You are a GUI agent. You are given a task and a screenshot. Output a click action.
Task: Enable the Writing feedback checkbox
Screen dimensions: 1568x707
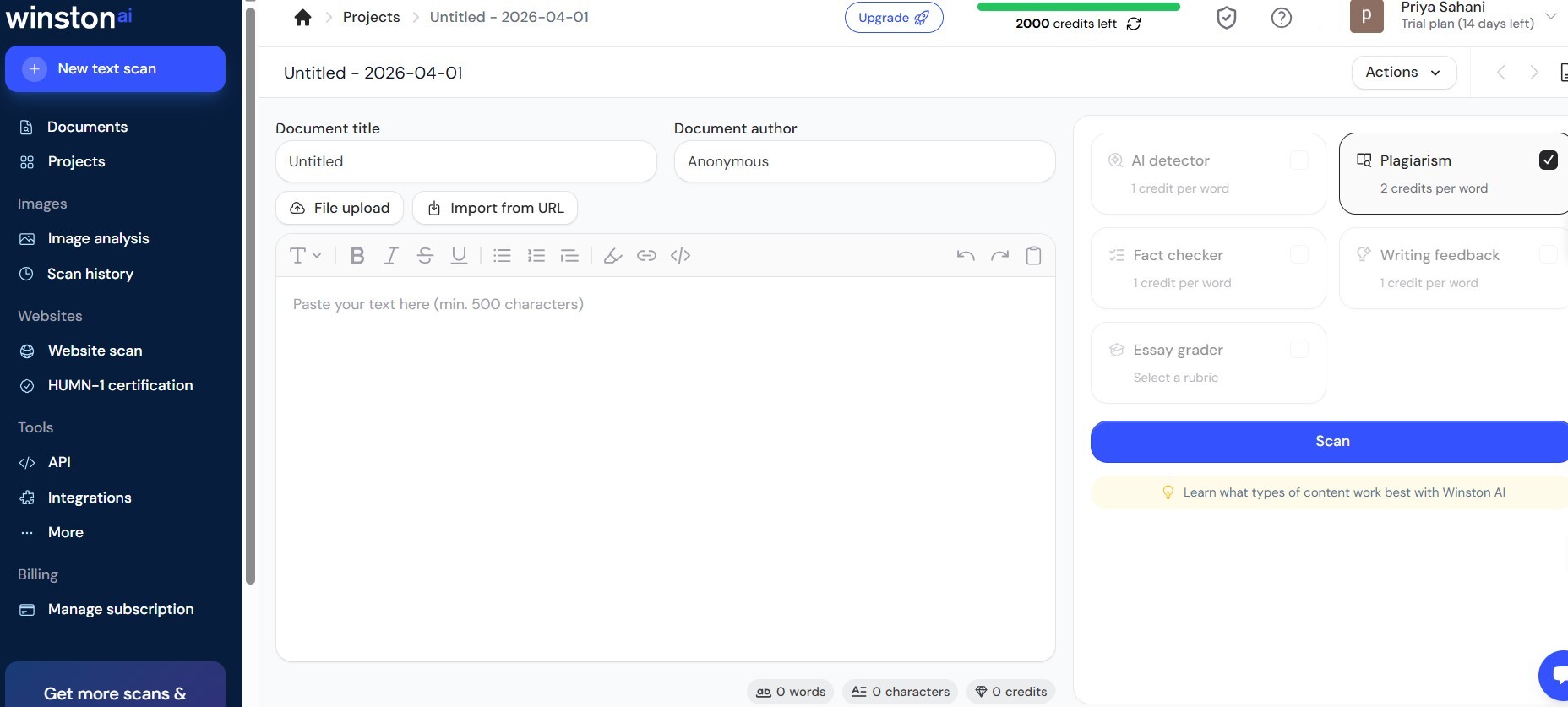click(x=1548, y=254)
